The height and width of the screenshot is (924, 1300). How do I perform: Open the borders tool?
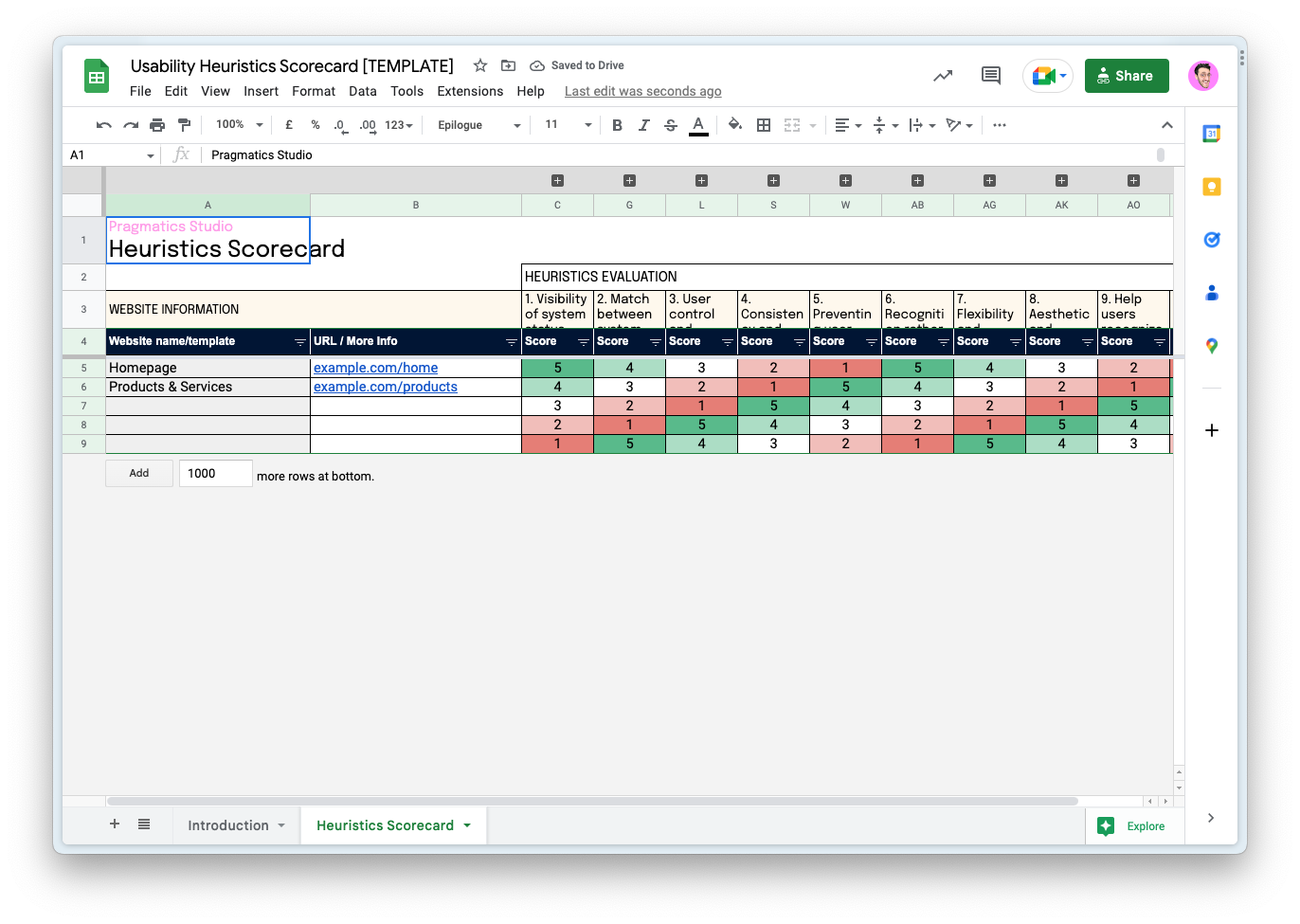tap(764, 125)
